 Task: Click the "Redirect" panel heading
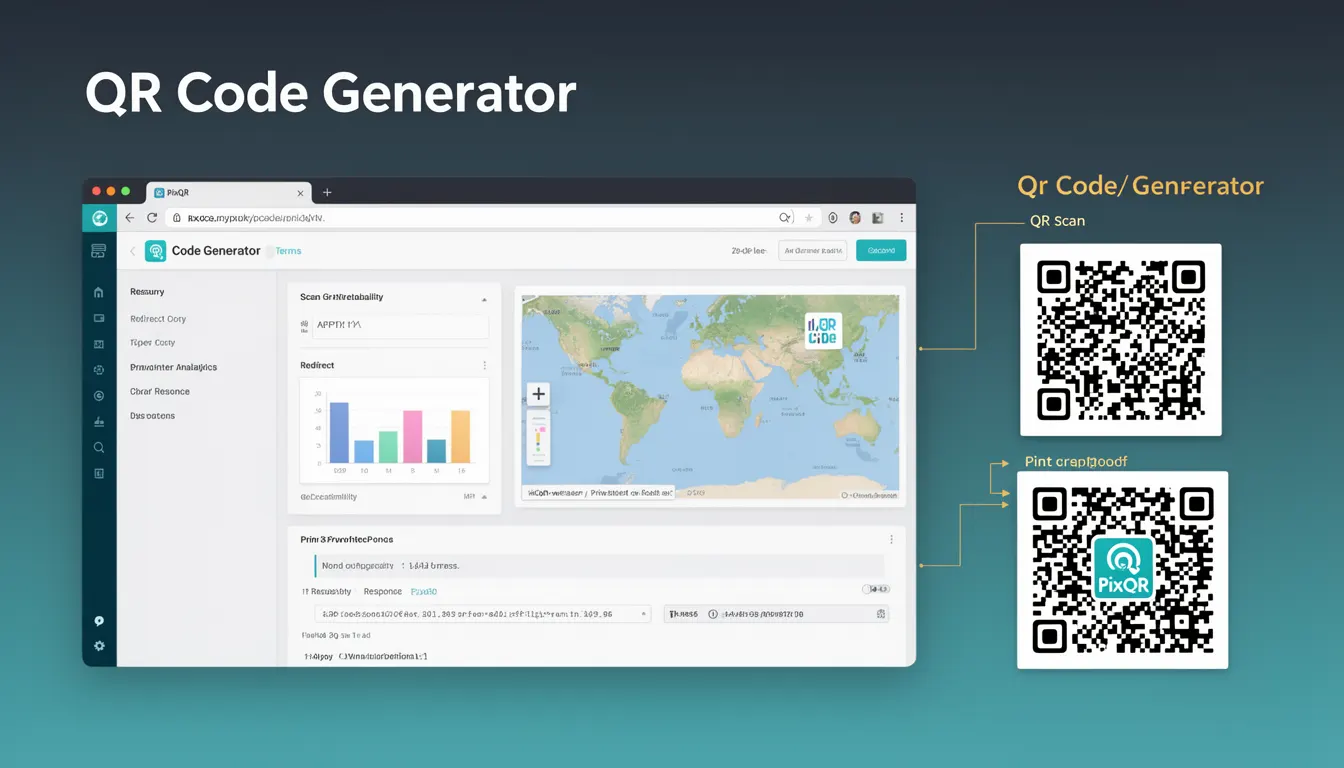point(317,366)
